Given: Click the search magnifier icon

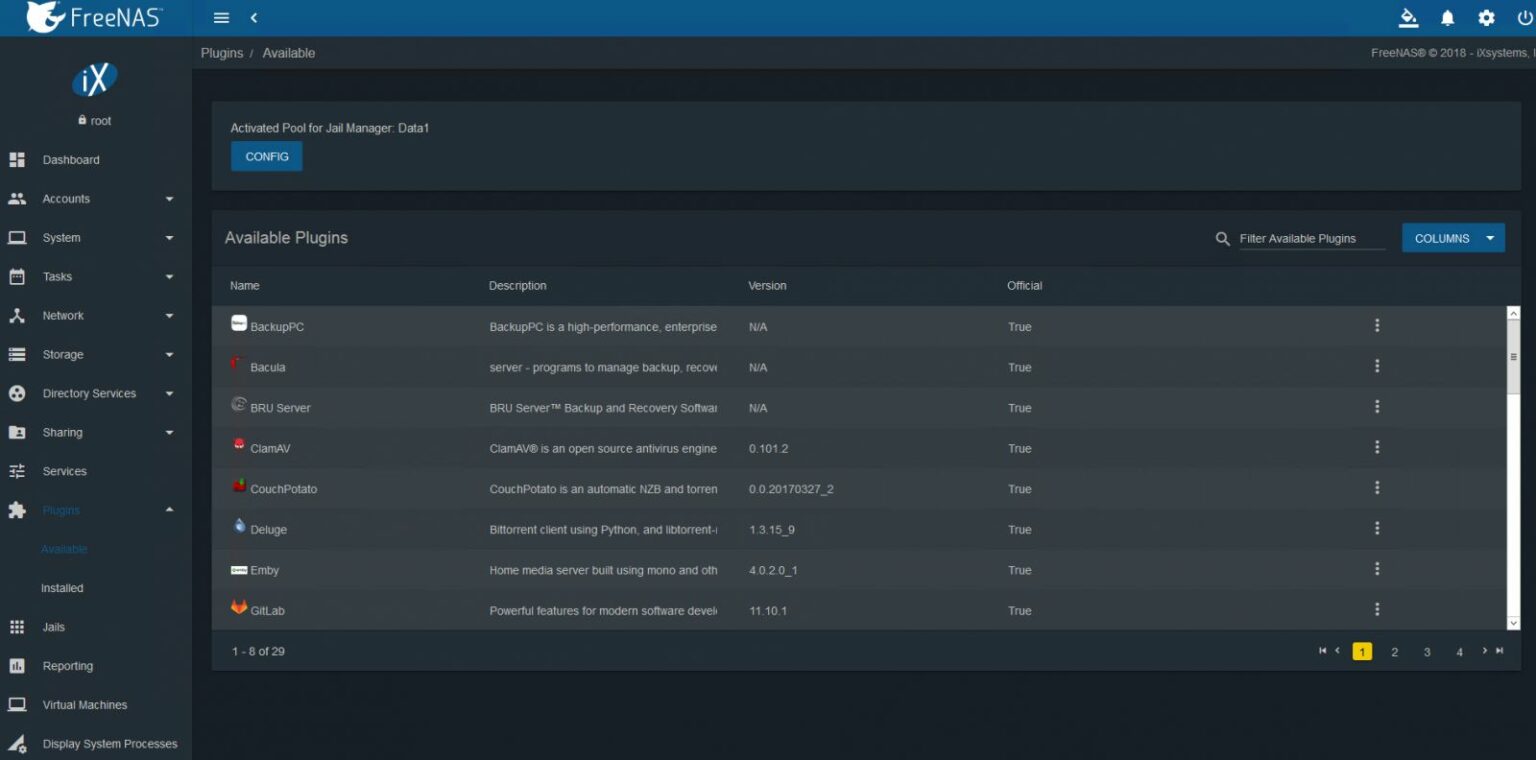Looking at the screenshot, I should coord(1222,239).
